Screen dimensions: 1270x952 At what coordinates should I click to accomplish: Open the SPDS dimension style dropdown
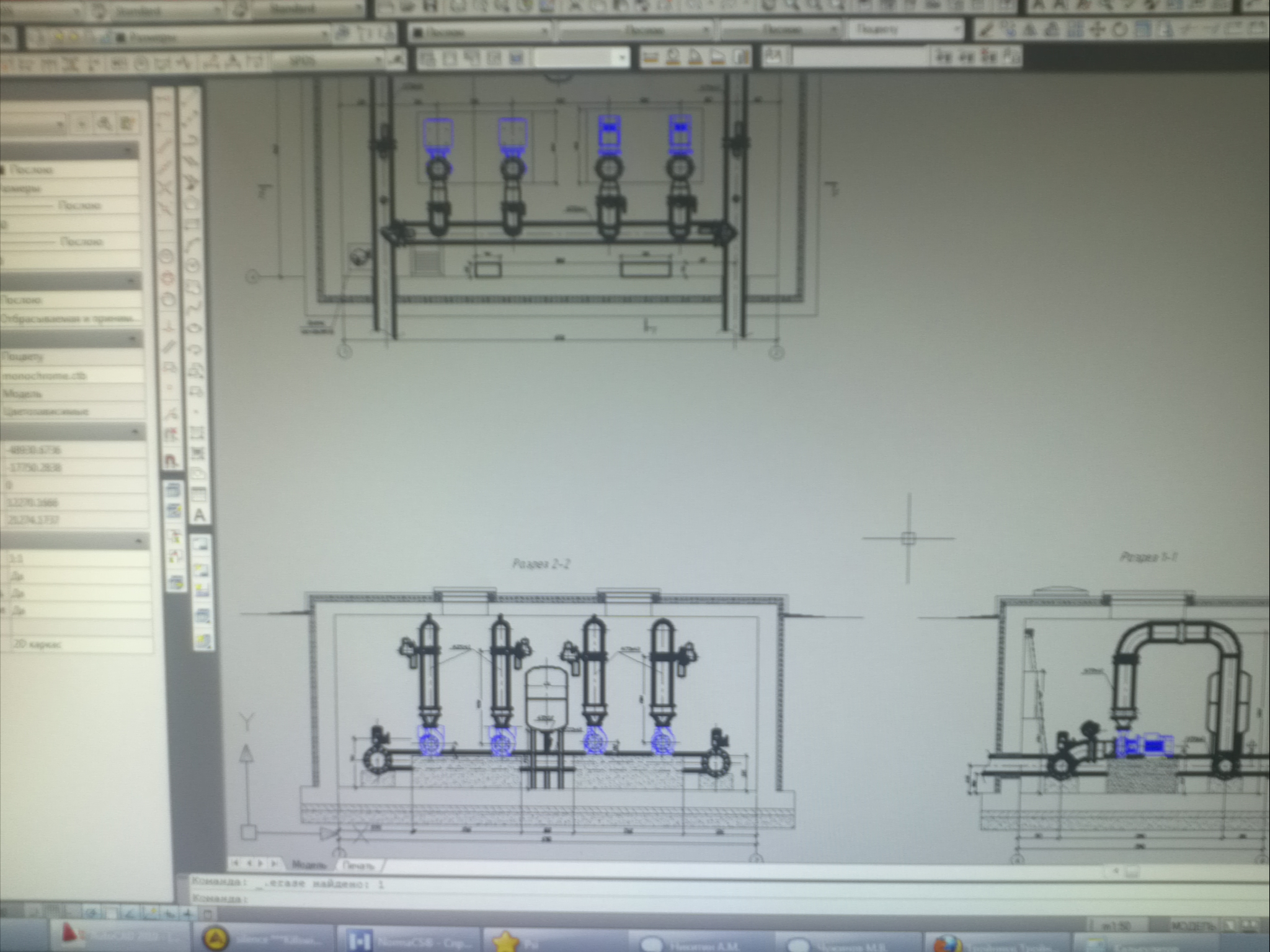(x=329, y=60)
